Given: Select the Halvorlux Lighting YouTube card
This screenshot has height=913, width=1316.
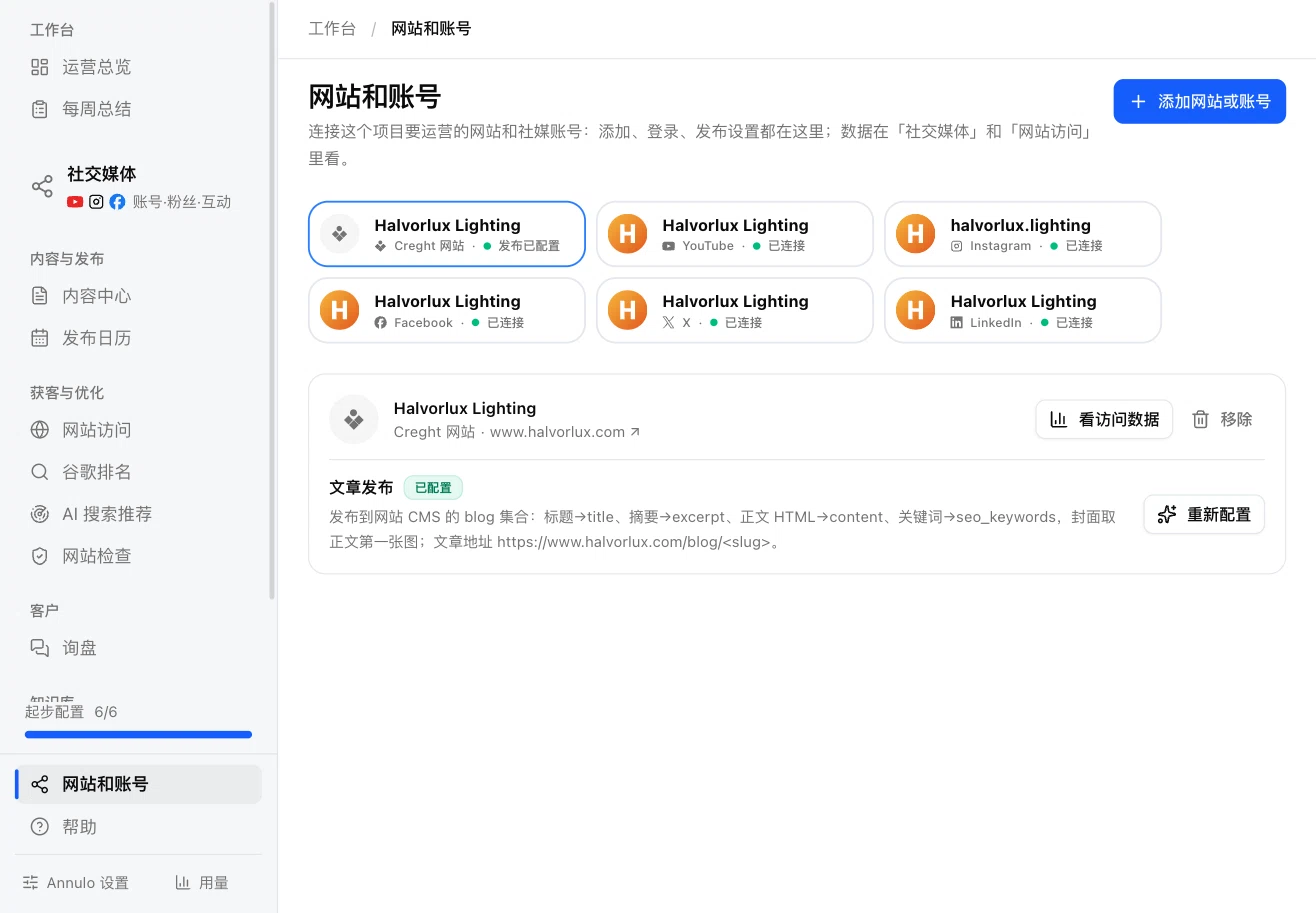Looking at the screenshot, I should coord(735,234).
